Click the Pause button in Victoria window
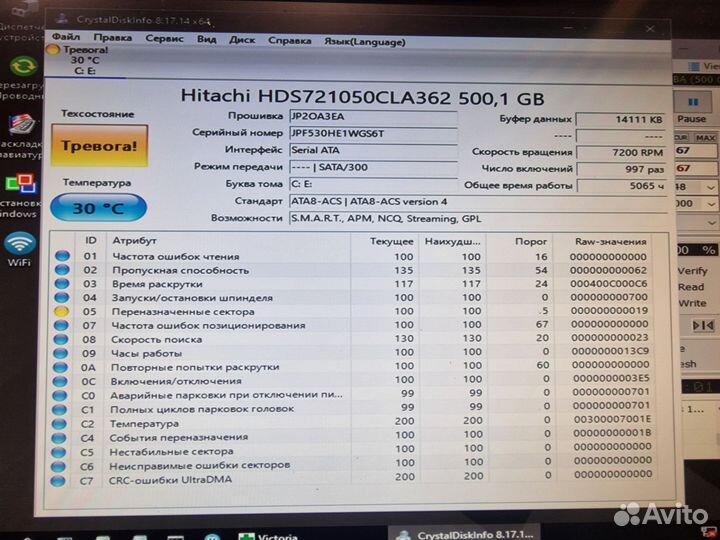 coord(692,109)
